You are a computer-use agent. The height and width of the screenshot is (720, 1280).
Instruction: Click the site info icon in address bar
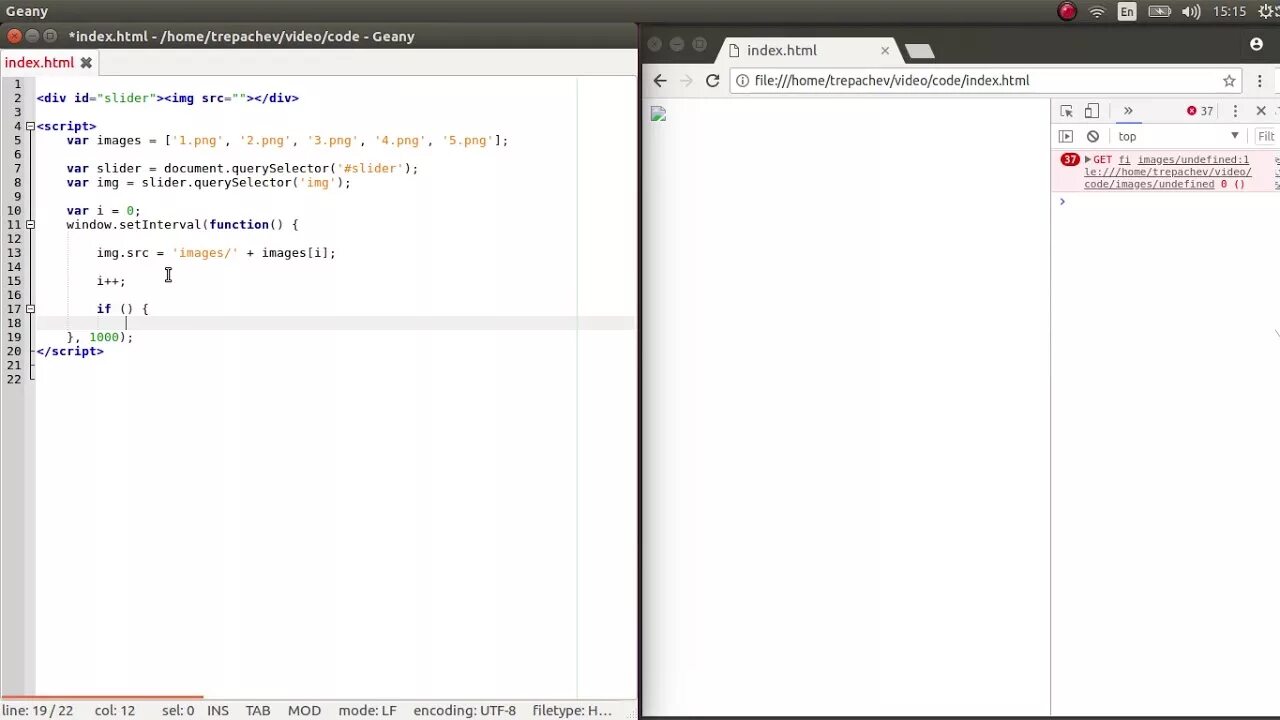coord(744,81)
